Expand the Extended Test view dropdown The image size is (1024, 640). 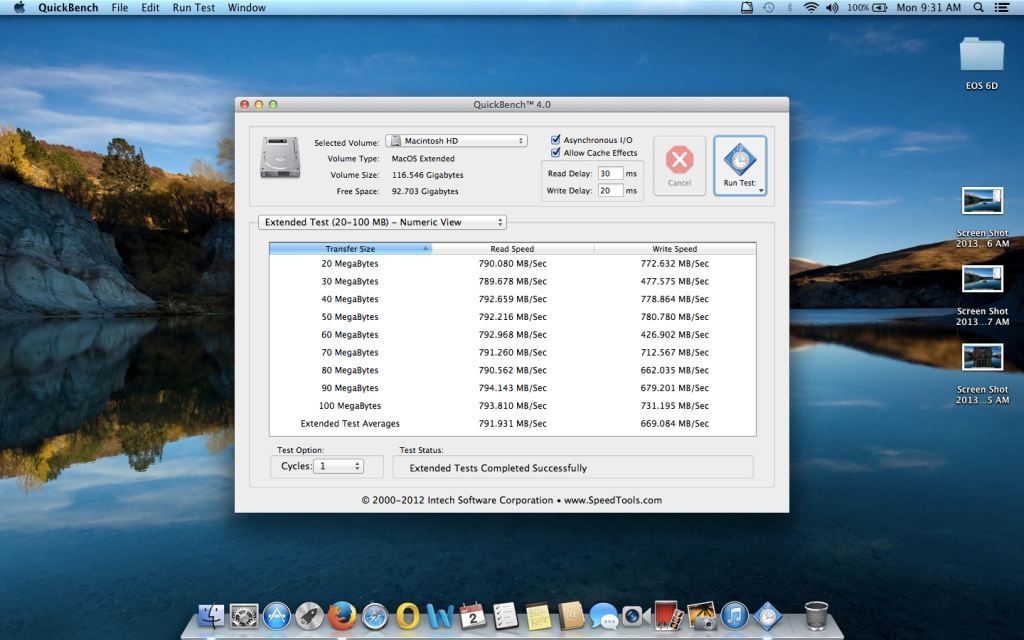click(x=382, y=222)
